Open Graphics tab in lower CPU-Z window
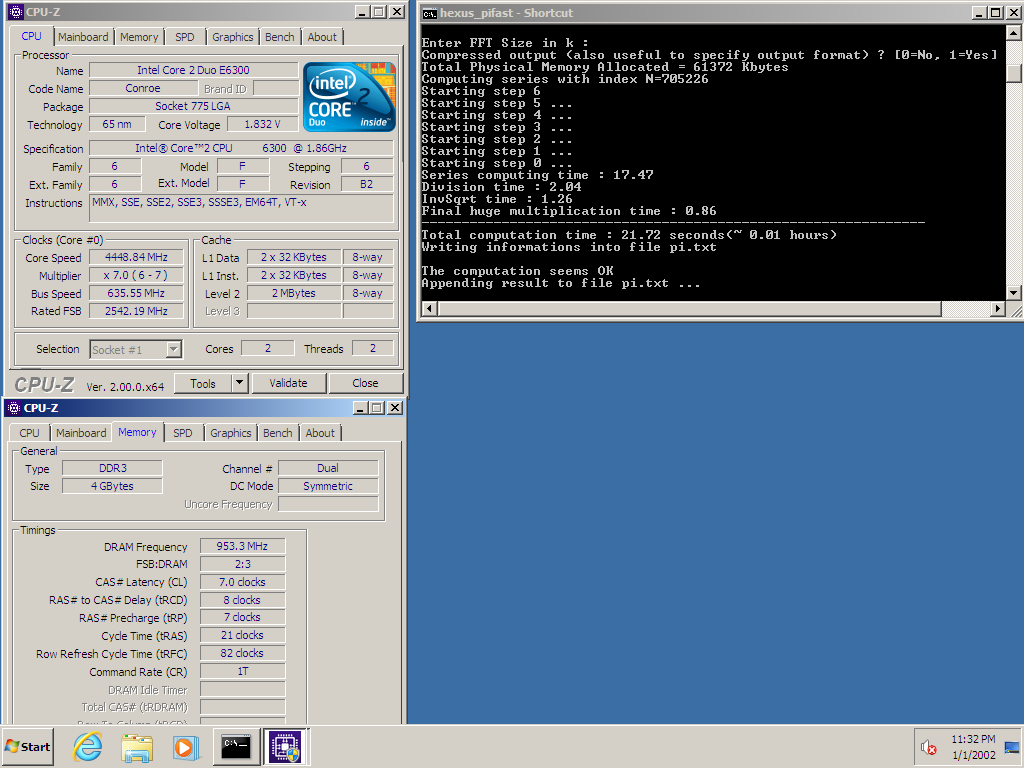Image resolution: width=1024 pixels, height=768 pixels. pos(231,433)
